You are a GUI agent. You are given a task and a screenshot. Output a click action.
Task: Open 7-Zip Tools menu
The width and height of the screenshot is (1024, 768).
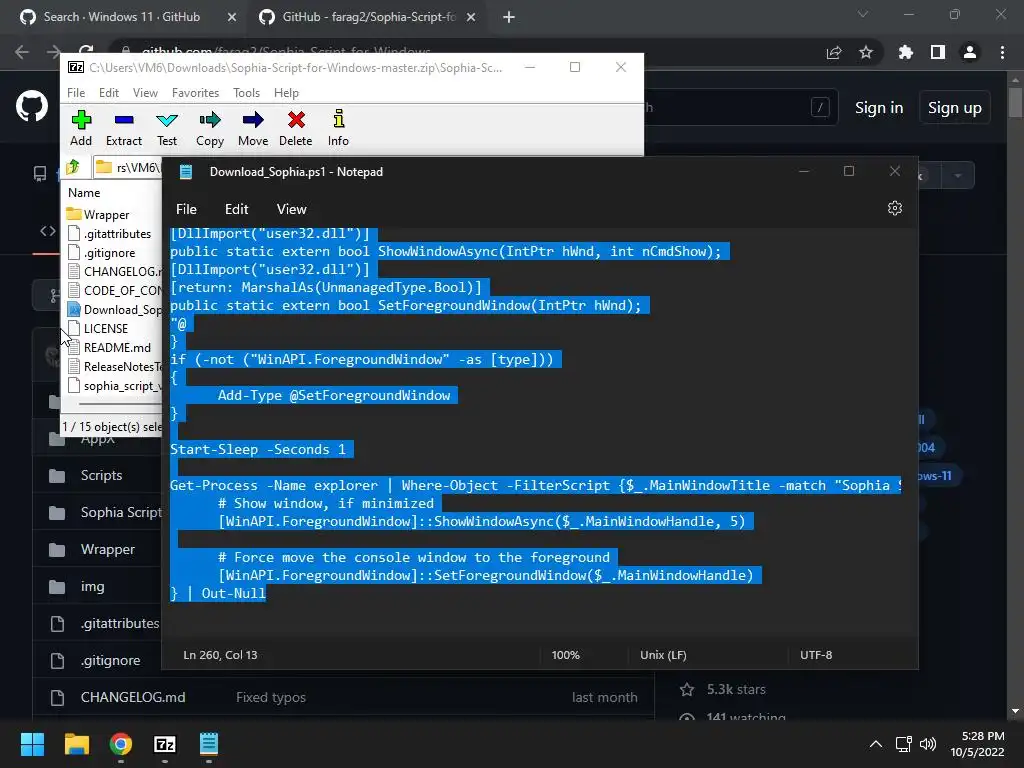click(246, 93)
